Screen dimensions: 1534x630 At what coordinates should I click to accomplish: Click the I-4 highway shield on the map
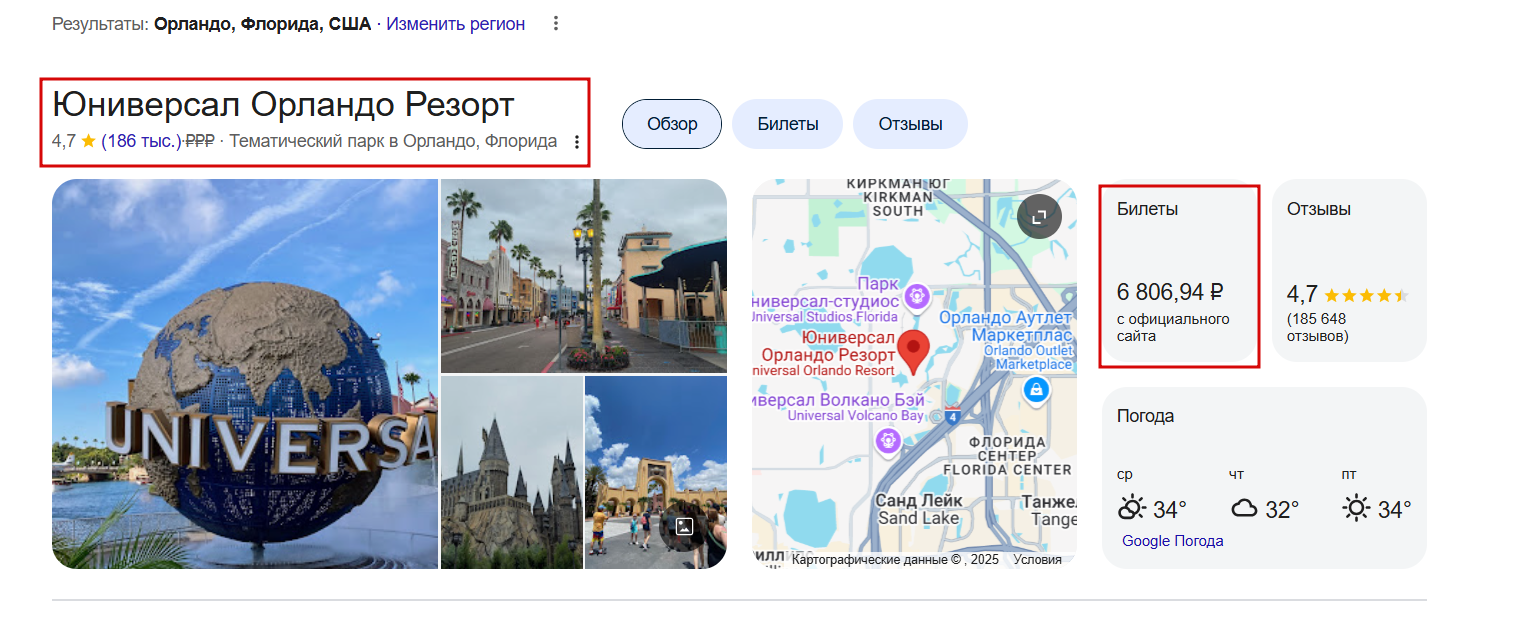point(952,416)
